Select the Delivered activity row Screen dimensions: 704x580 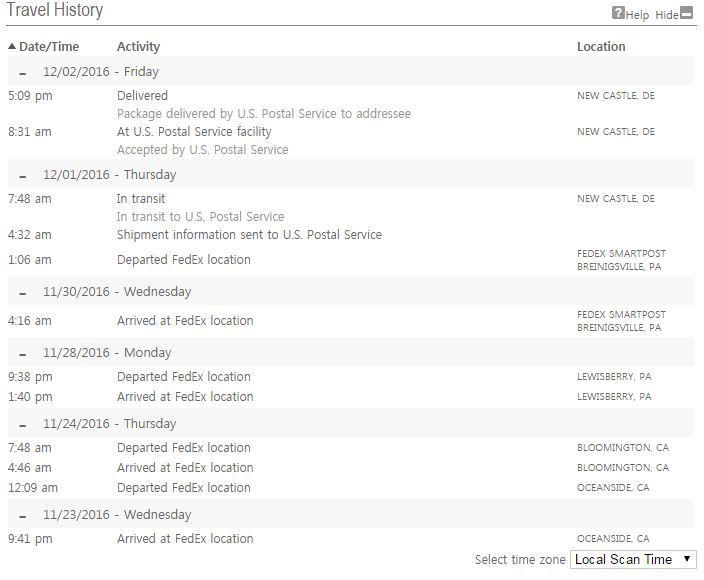coord(142,96)
